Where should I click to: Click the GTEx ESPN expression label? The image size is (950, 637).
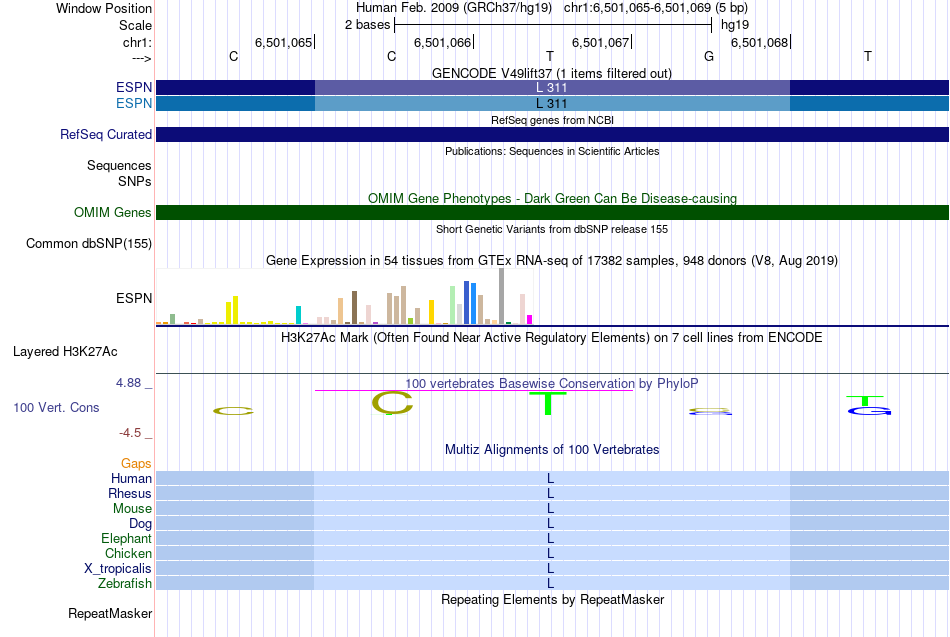(134, 298)
